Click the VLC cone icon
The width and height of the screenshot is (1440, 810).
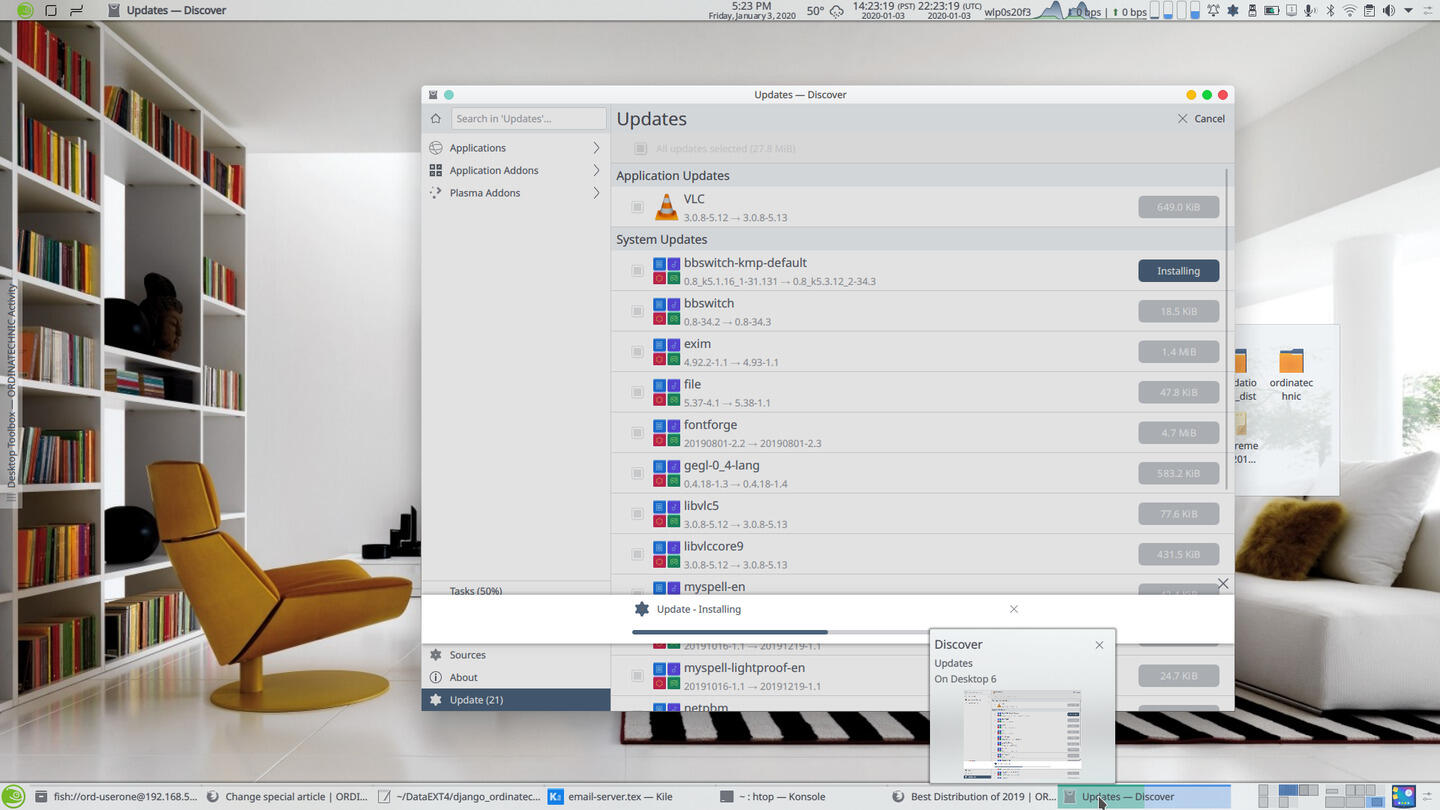click(x=666, y=207)
